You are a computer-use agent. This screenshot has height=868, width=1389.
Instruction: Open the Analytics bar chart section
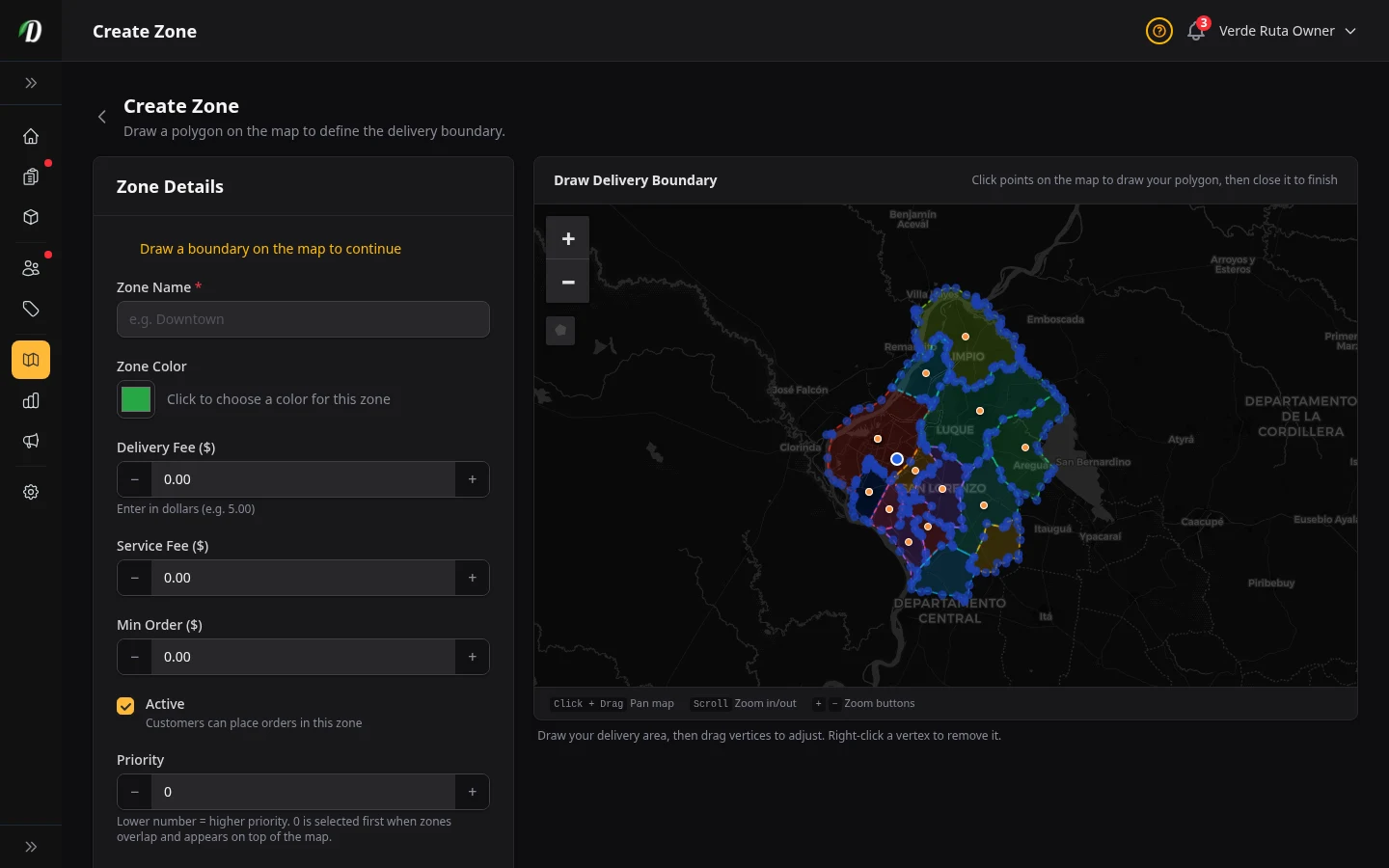click(31, 400)
